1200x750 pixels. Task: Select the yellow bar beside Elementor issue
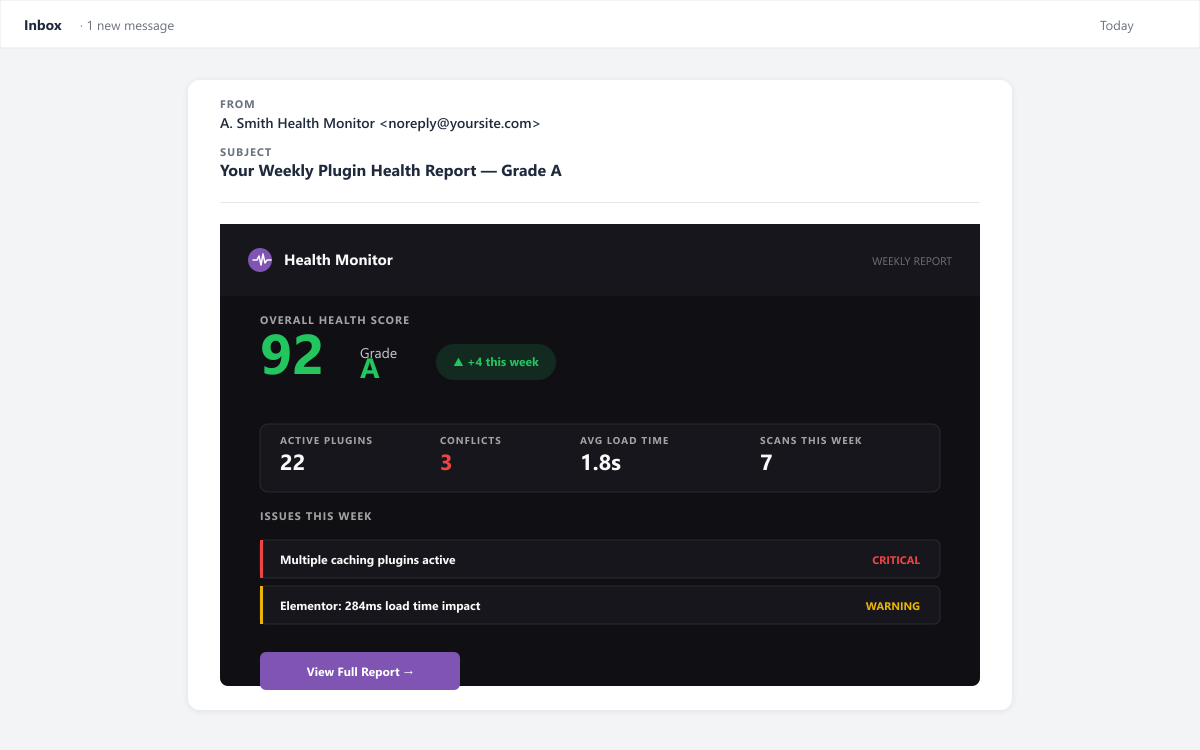pos(261,605)
